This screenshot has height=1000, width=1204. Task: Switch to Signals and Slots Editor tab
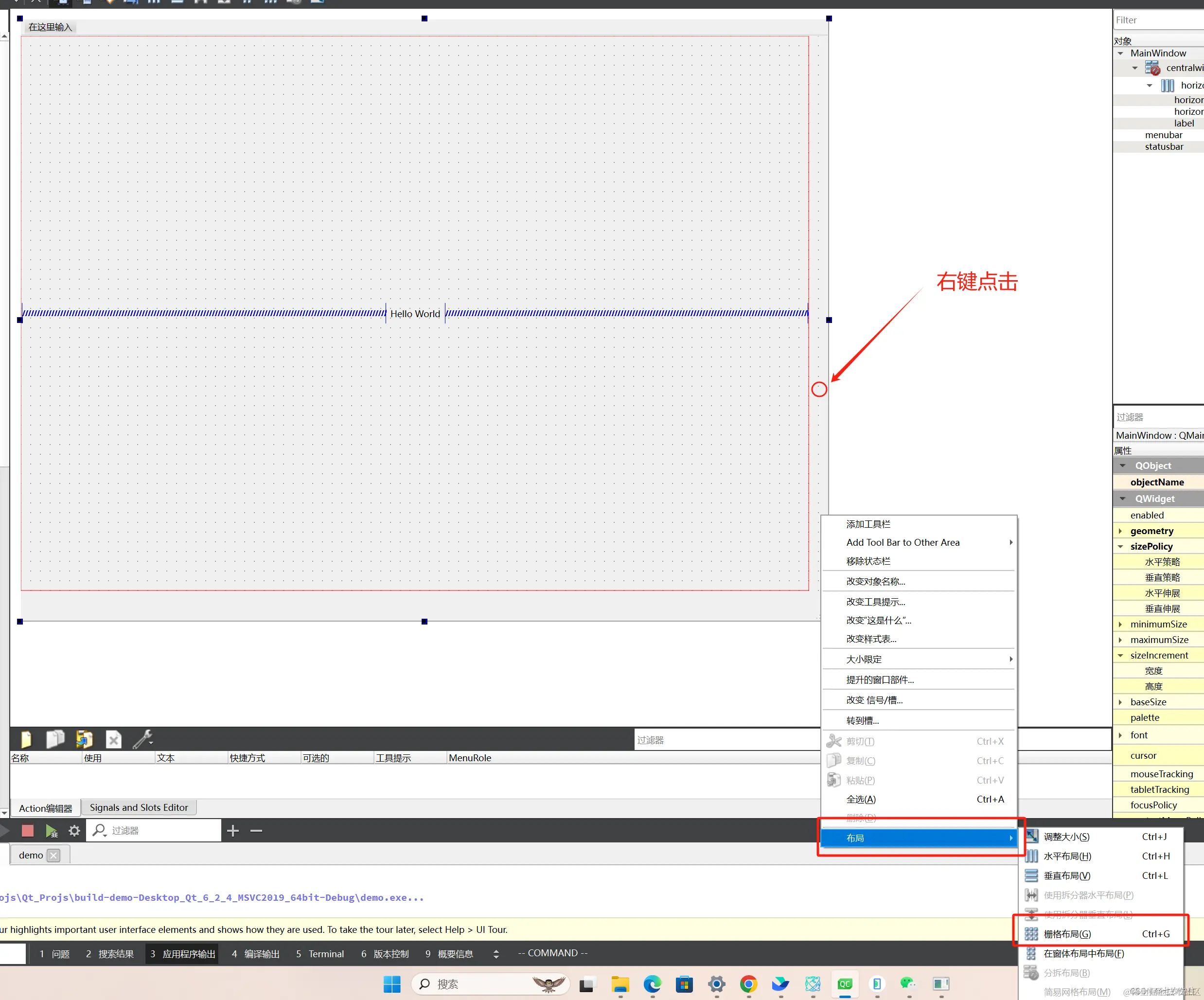coord(139,807)
